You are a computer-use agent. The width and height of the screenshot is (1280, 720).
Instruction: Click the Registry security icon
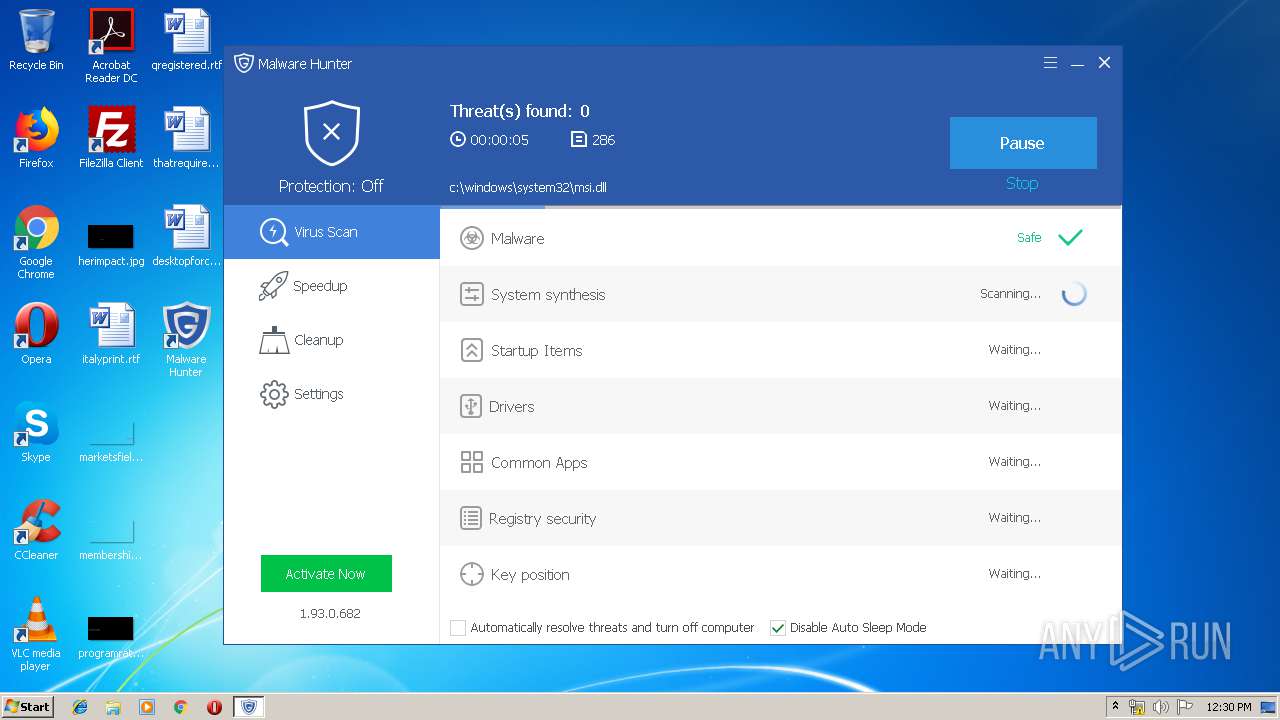coord(471,518)
